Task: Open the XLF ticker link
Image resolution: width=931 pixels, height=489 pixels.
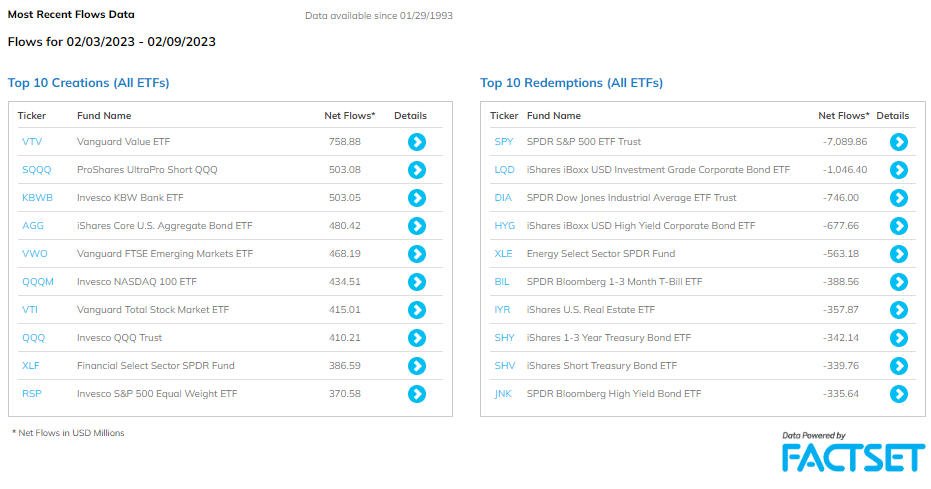Action: click(x=31, y=366)
